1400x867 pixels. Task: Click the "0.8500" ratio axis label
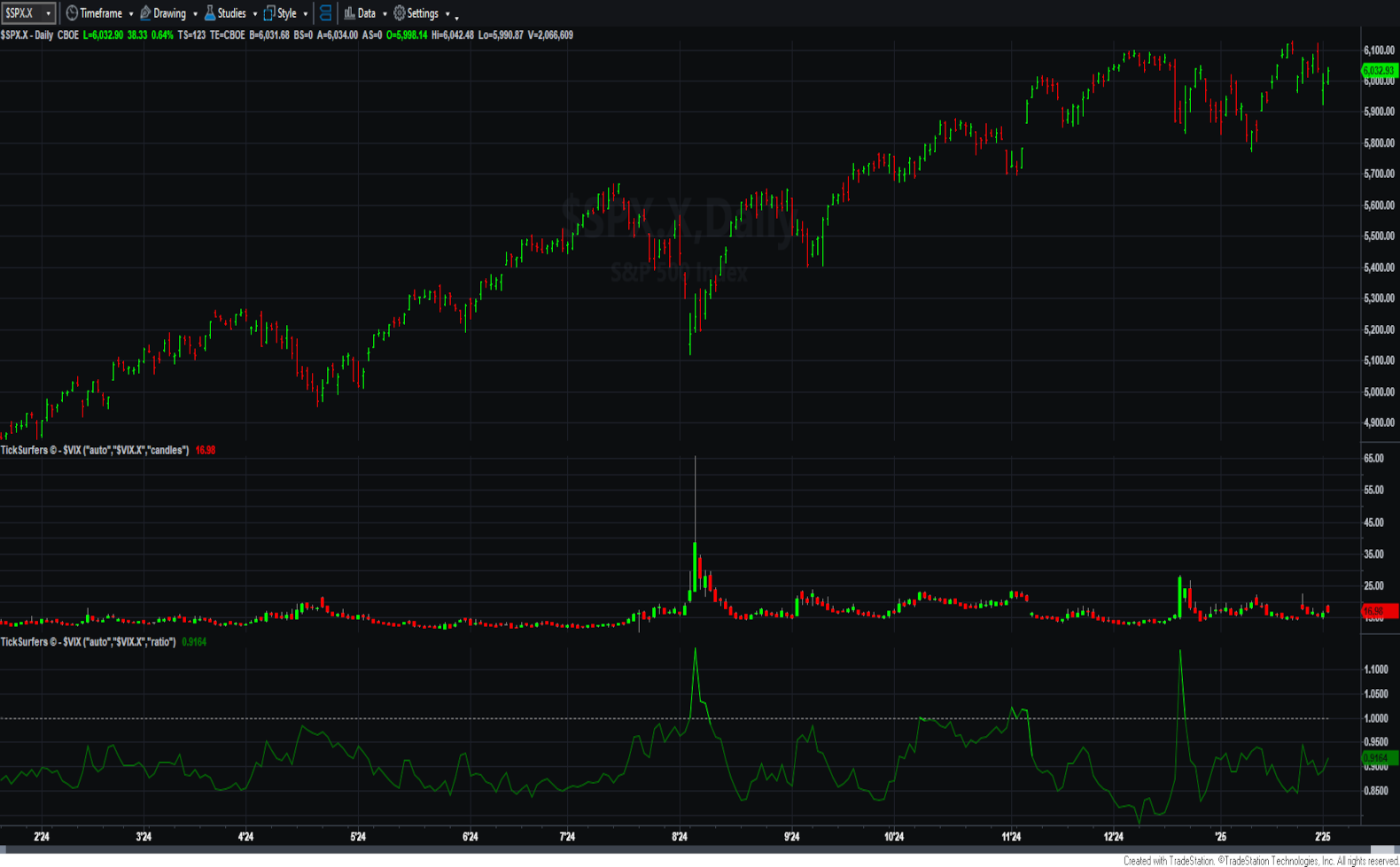[x=1376, y=792]
